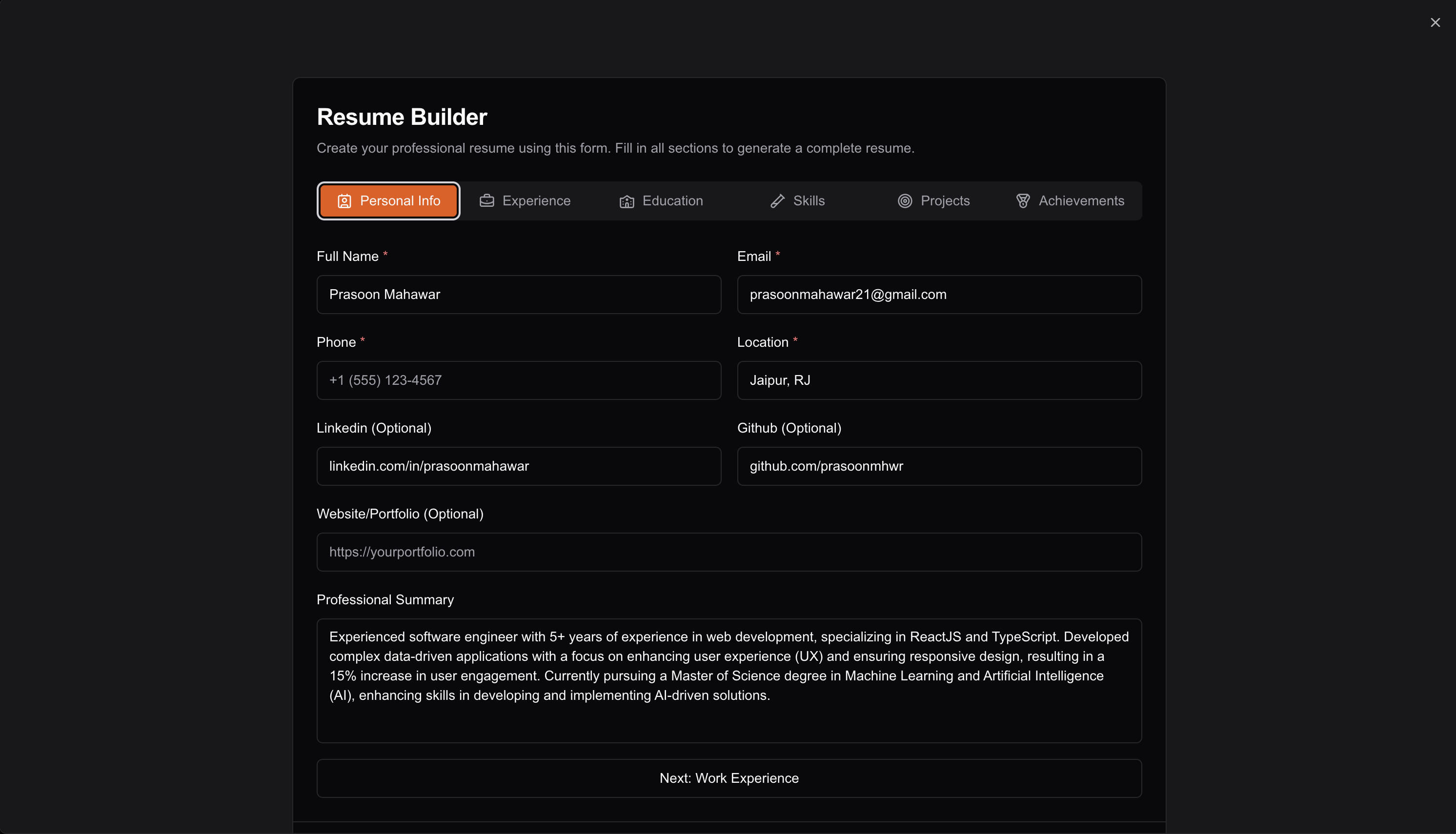Select the Skills tab
Image resolution: width=1456 pixels, height=834 pixels.
click(798, 201)
